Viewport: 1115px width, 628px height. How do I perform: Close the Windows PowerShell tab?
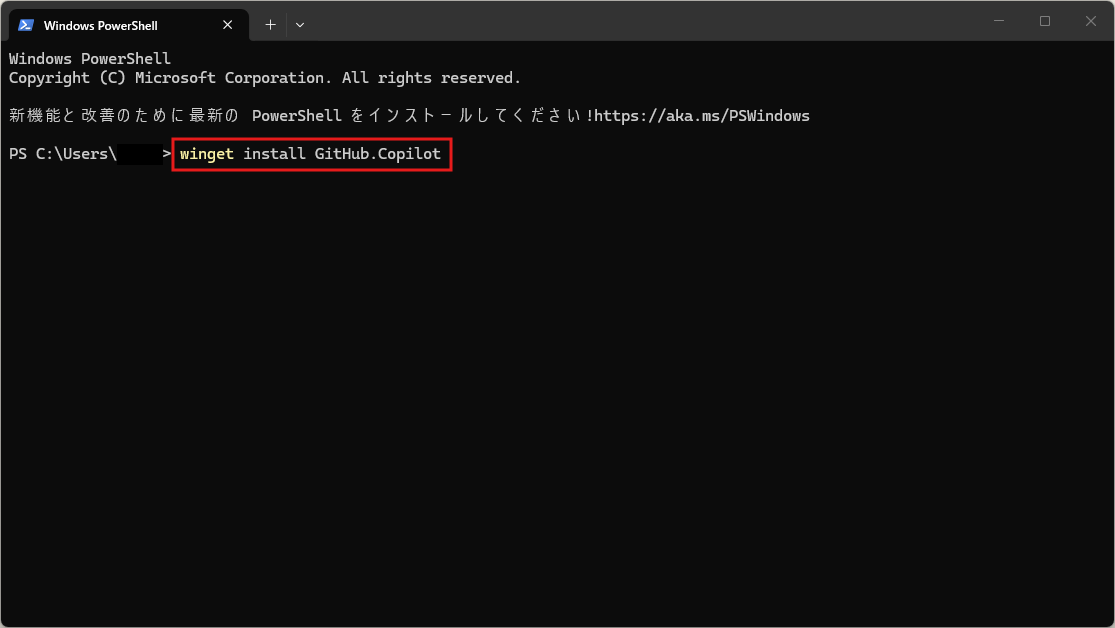point(230,25)
